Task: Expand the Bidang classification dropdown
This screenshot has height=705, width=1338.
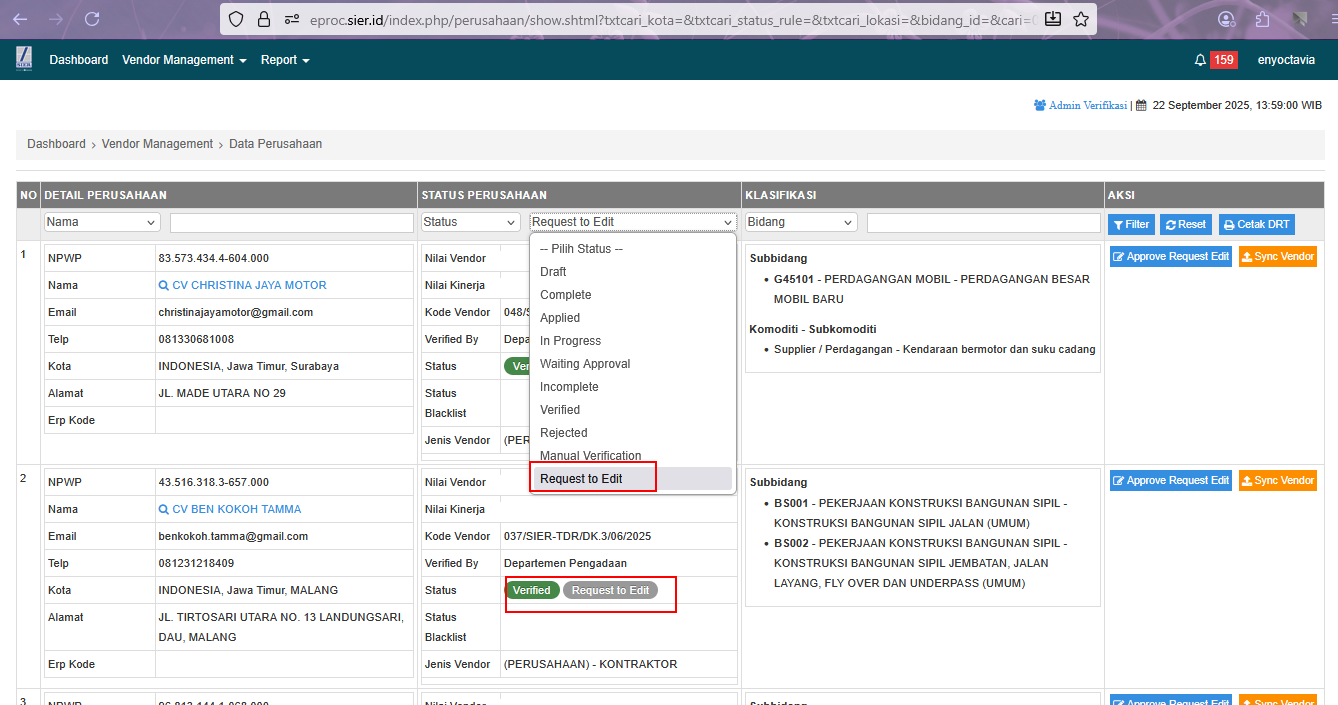Action: (801, 222)
